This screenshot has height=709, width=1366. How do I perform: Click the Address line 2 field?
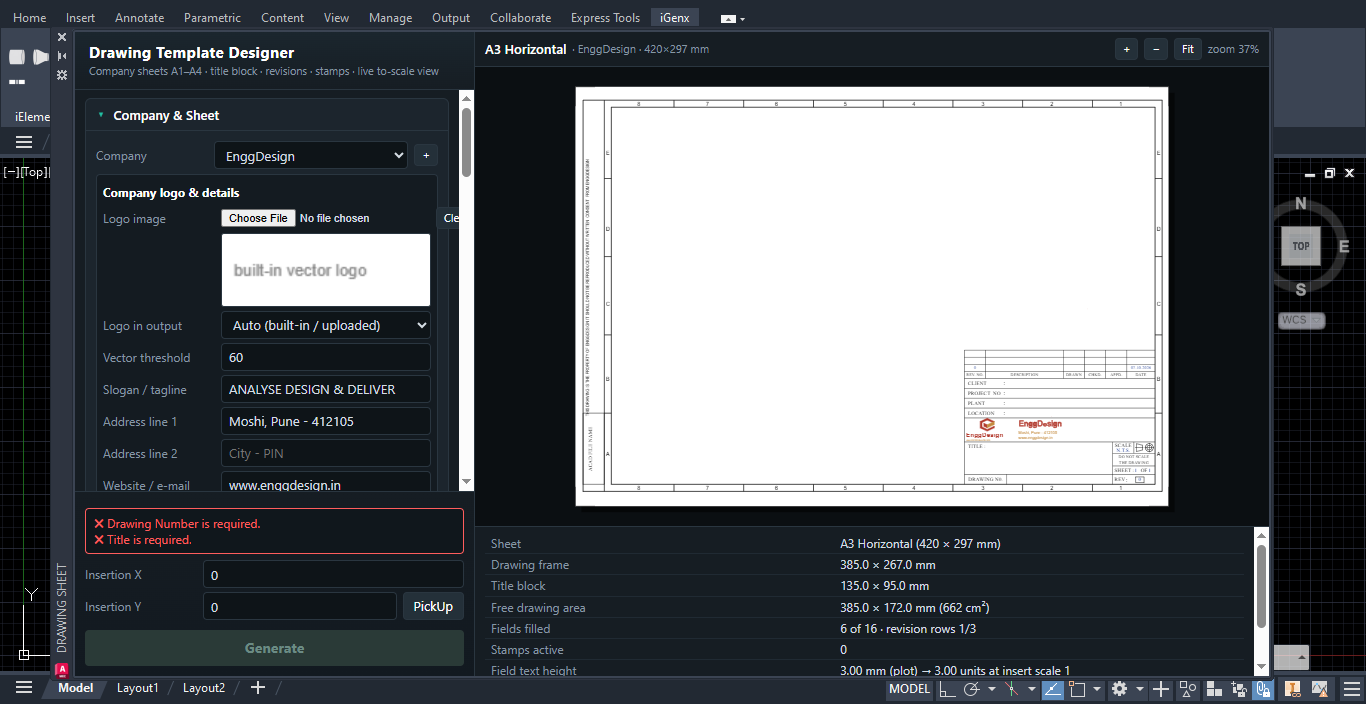[x=326, y=453]
